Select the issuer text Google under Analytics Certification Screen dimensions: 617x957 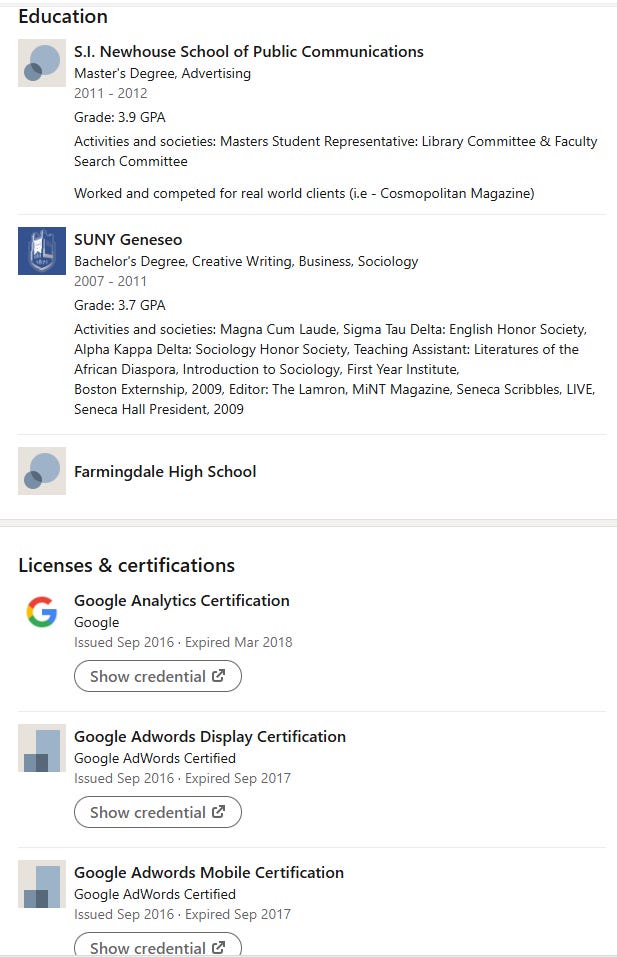click(x=96, y=623)
